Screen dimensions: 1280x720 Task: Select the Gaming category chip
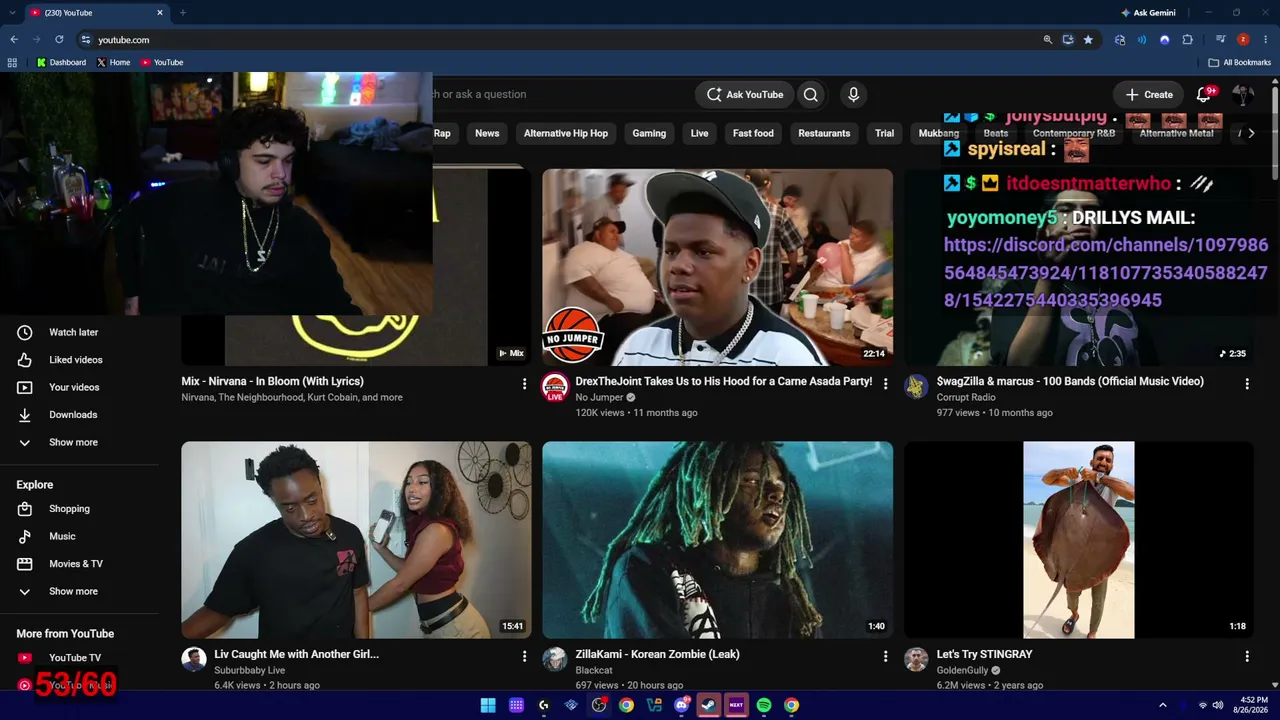pyautogui.click(x=649, y=133)
